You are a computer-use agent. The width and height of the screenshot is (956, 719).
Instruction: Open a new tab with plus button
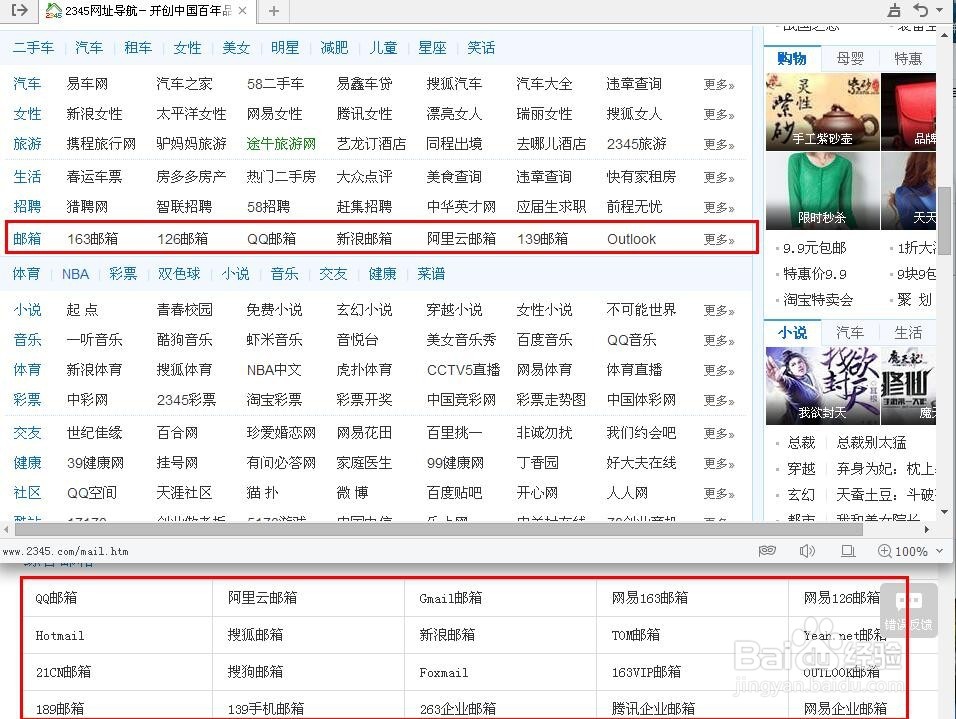point(274,11)
